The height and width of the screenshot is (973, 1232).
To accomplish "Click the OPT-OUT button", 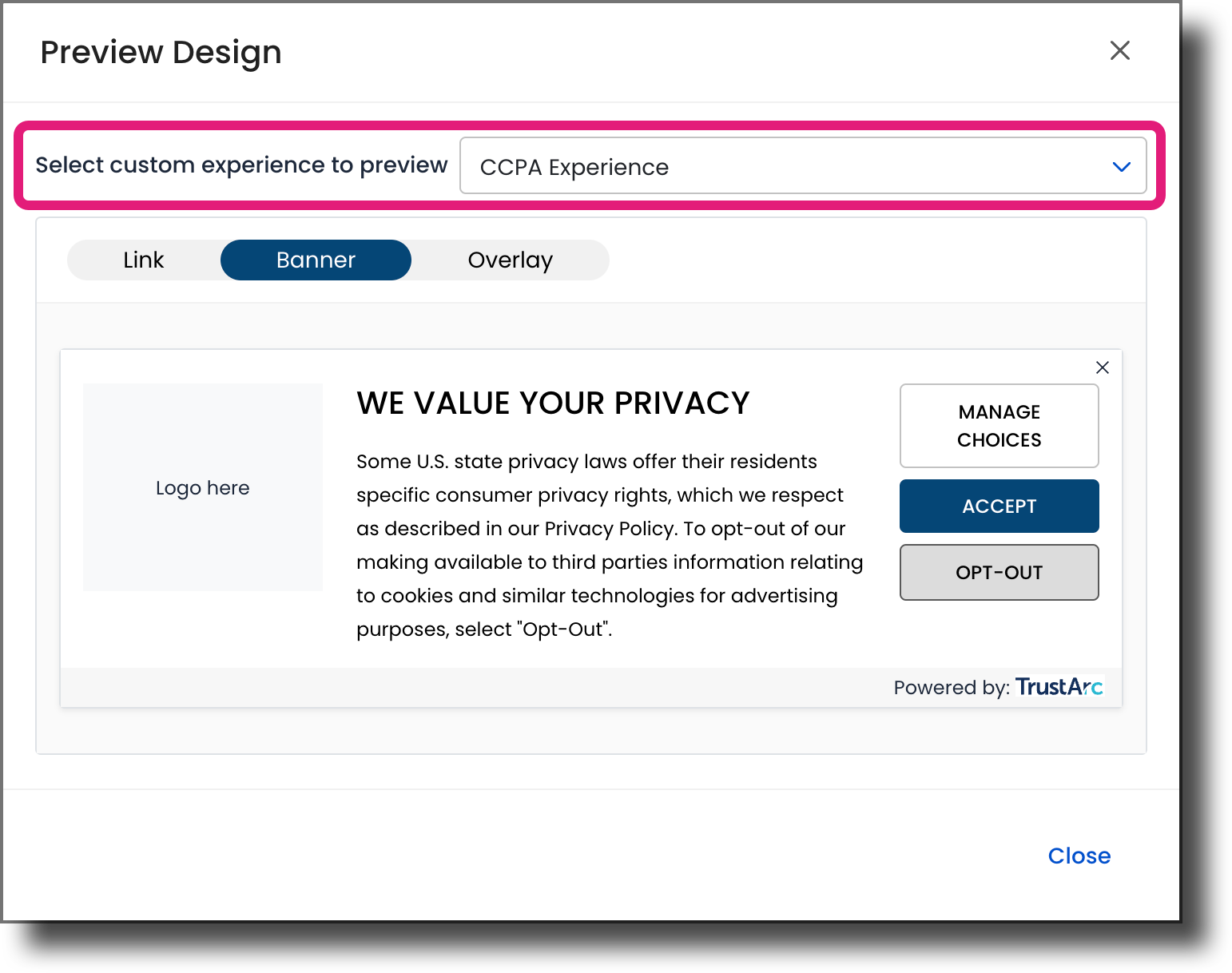I will point(999,572).
